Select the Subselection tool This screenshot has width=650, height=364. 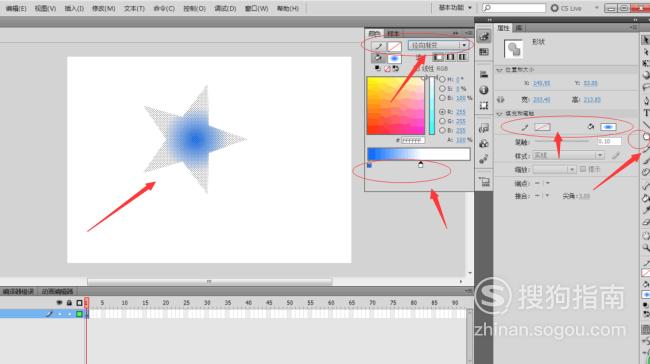click(x=645, y=52)
